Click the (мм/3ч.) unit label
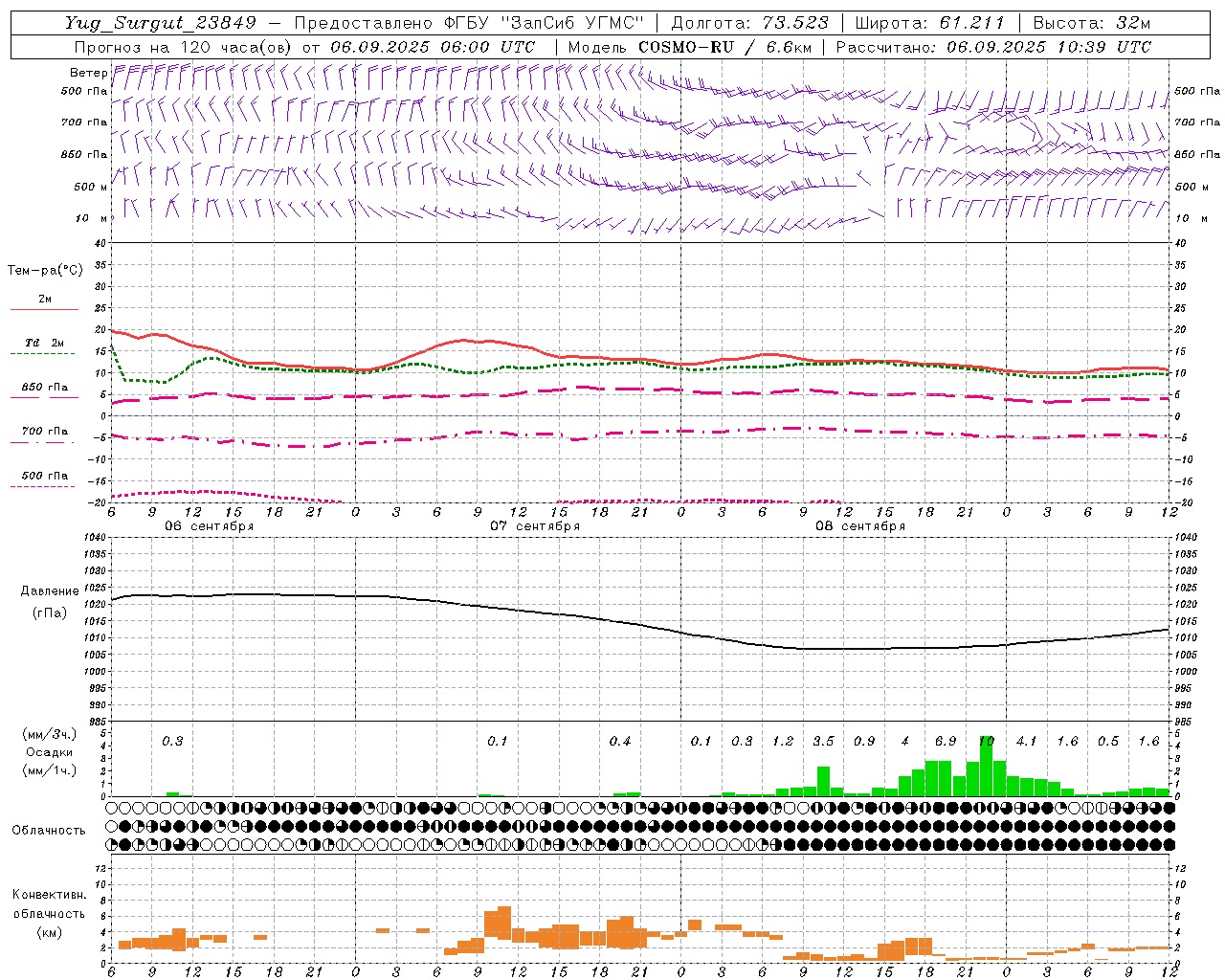This screenshot has height=980, width=1225. 50,734
